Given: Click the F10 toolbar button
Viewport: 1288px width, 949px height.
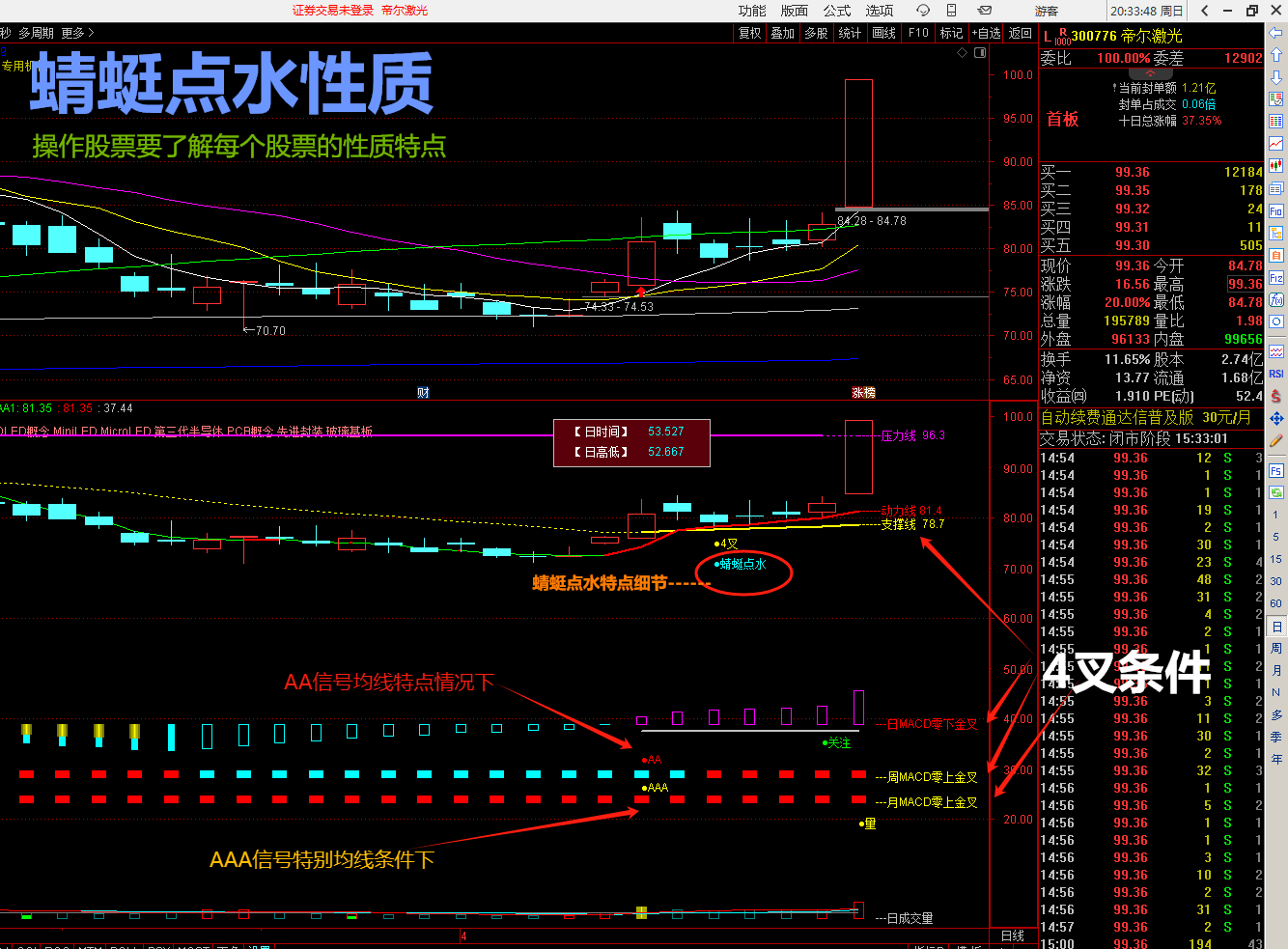Looking at the screenshot, I should click(918, 33).
